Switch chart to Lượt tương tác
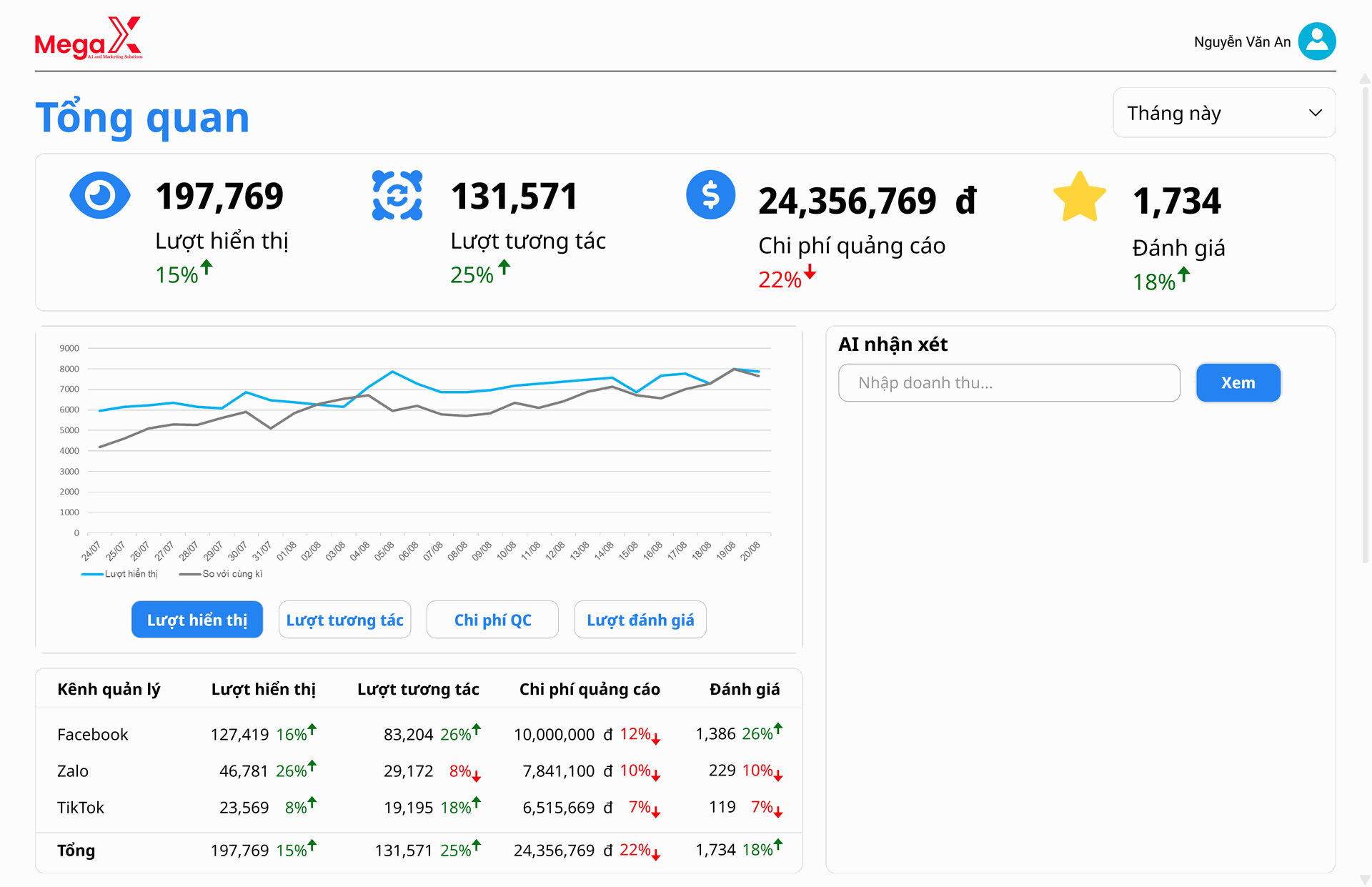This screenshot has height=887, width=1372. point(344,620)
